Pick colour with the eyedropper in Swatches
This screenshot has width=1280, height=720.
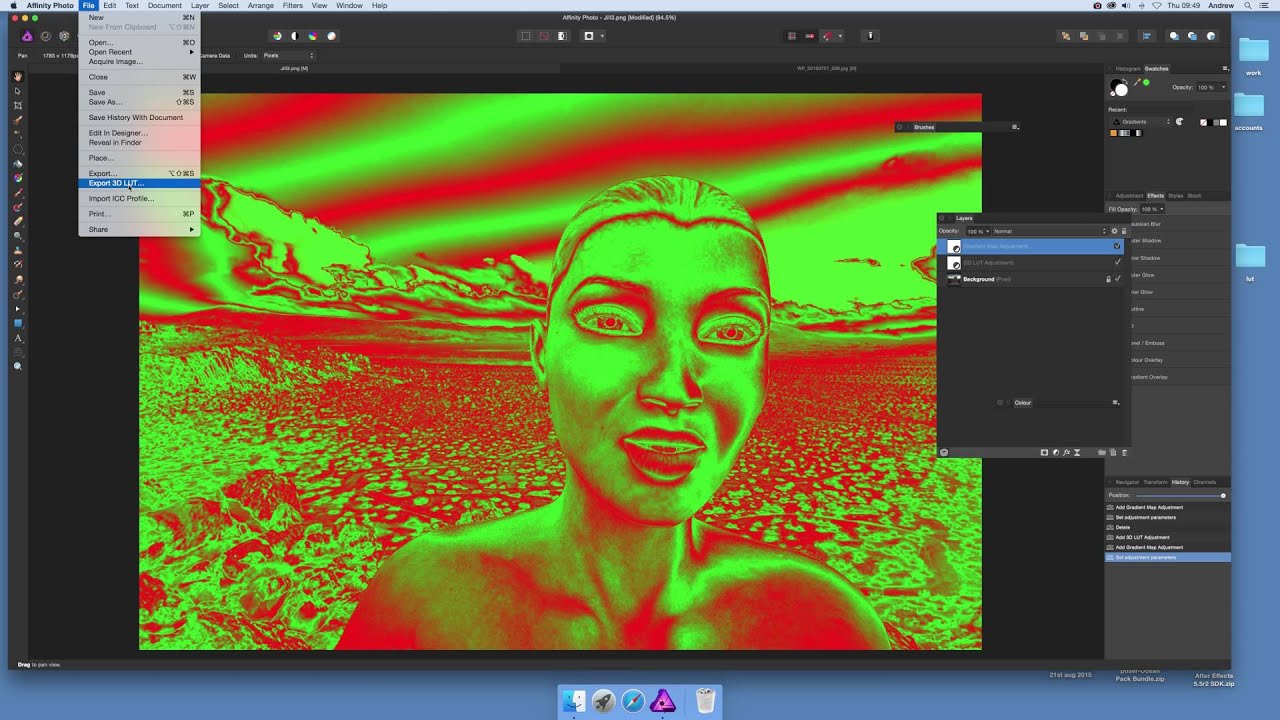1137,82
